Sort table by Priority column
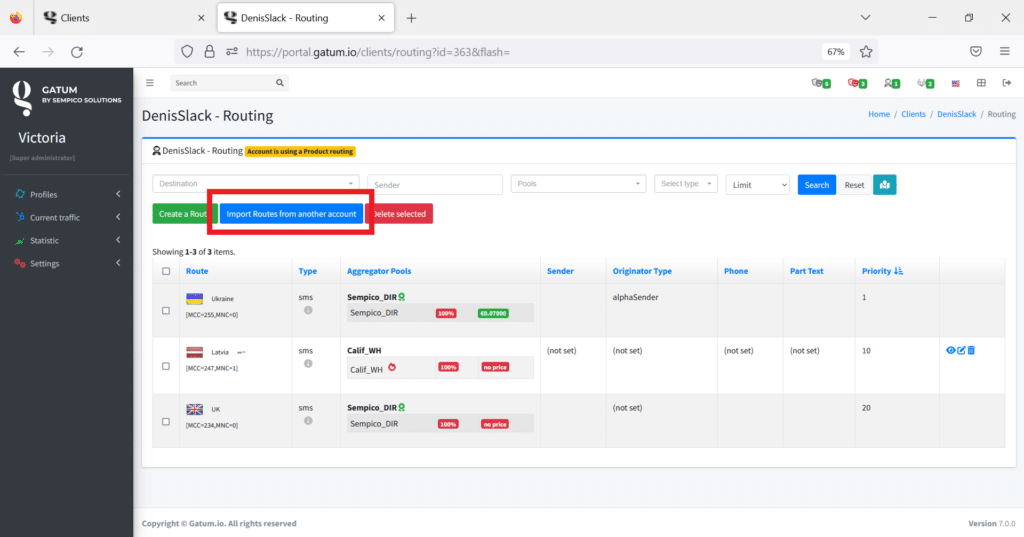Viewport: 1024px width, 537px height. (882, 271)
